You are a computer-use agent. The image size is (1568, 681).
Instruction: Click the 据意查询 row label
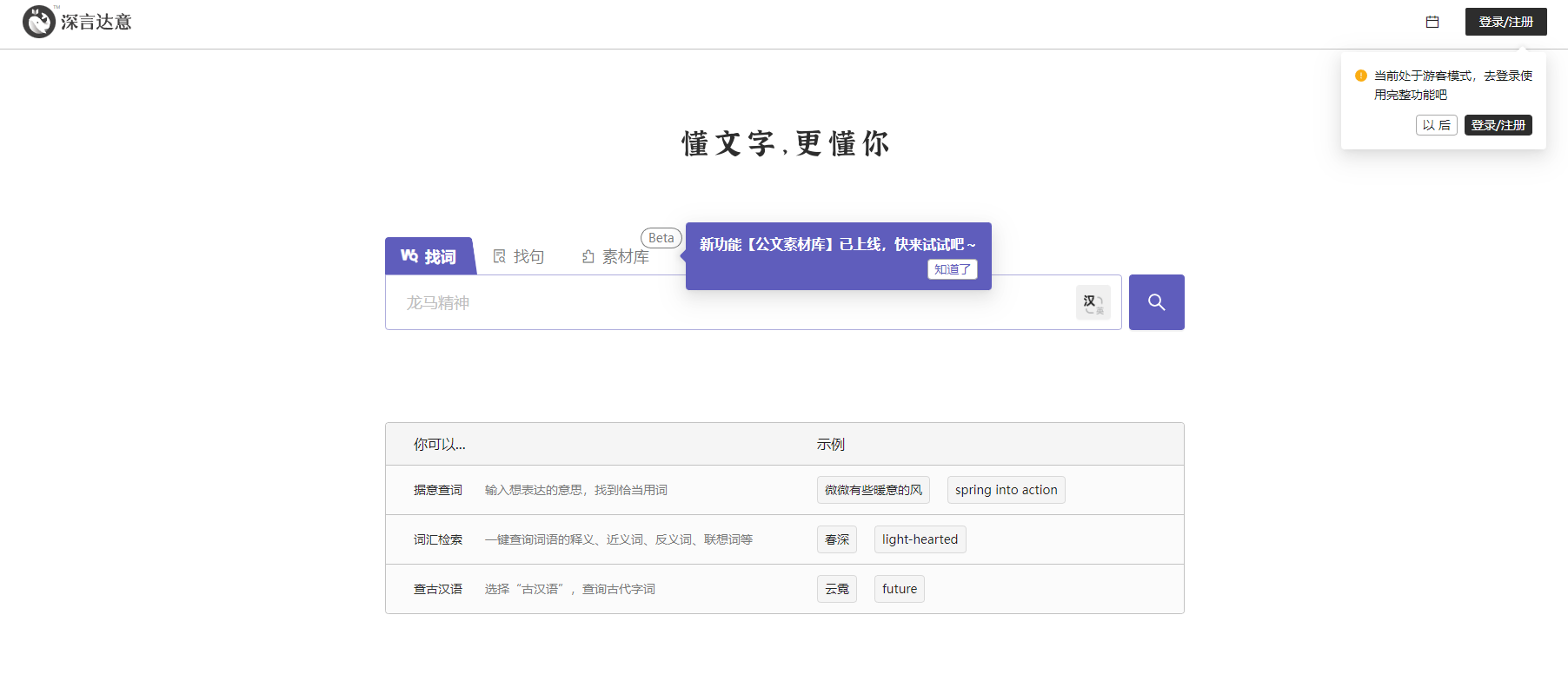tap(438, 490)
